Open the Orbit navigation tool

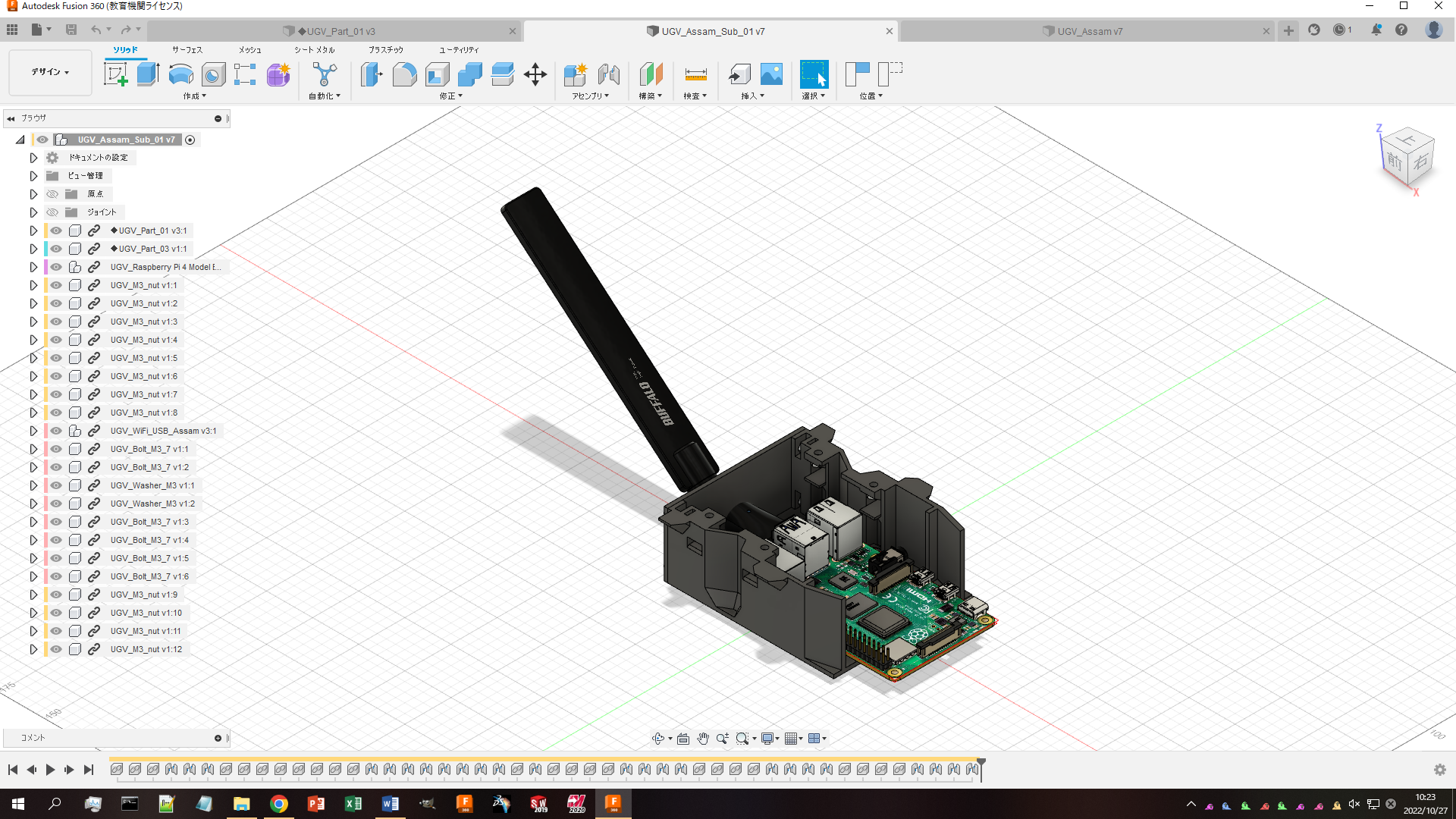pyautogui.click(x=658, y=739)
